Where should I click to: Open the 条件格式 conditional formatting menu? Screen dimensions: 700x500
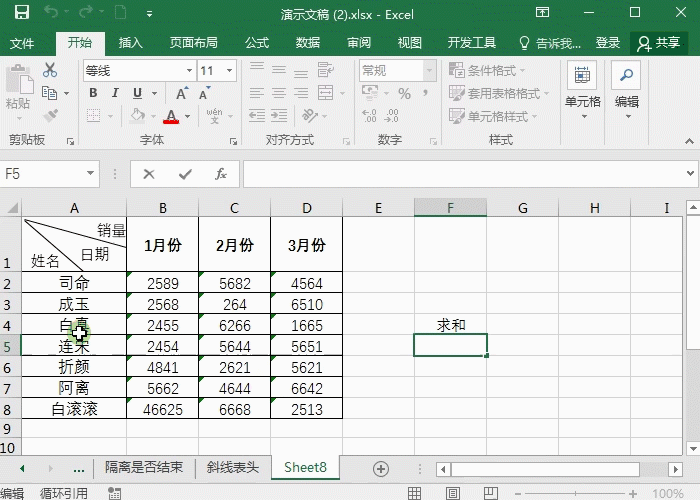pos(487,70)
